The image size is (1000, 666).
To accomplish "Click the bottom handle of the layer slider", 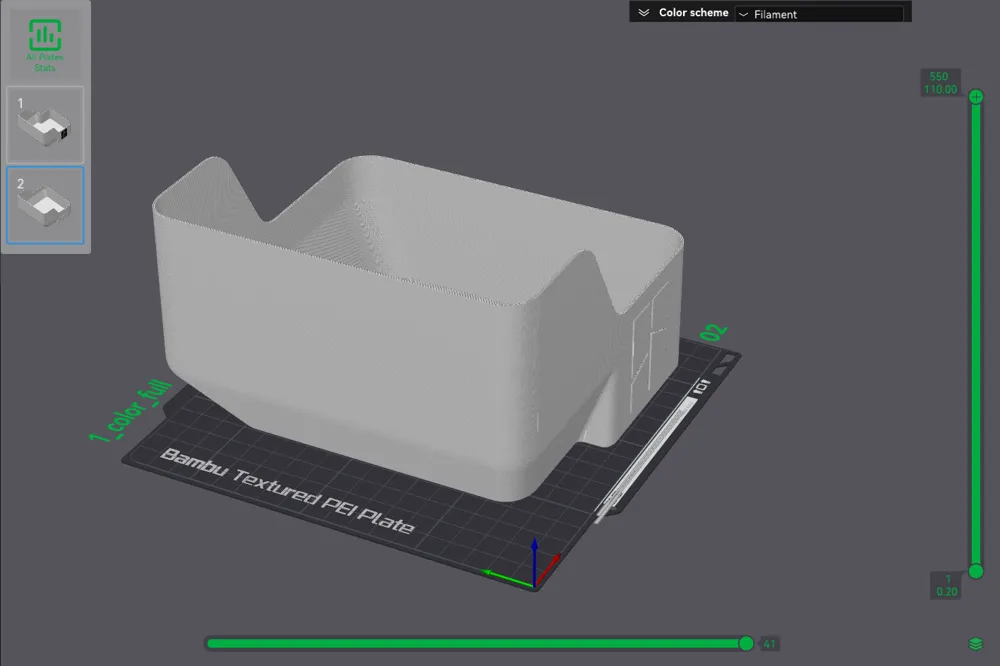I will point(975,570).
